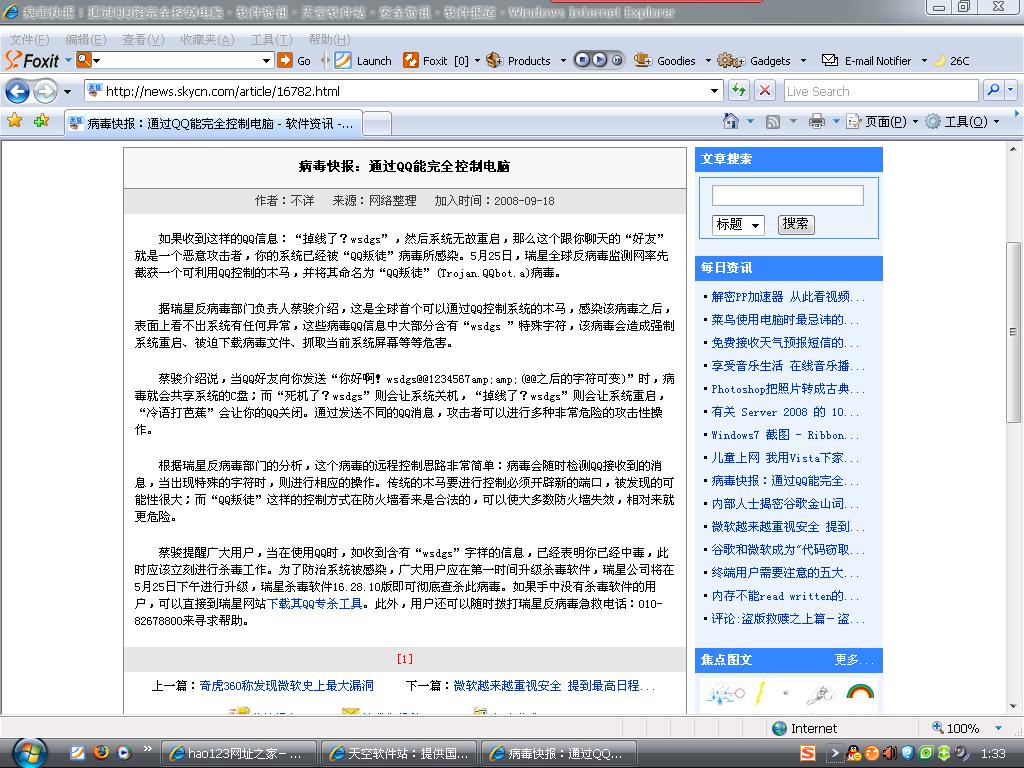
Task: Click the Products toolbar icon
Action: (494, 61)
